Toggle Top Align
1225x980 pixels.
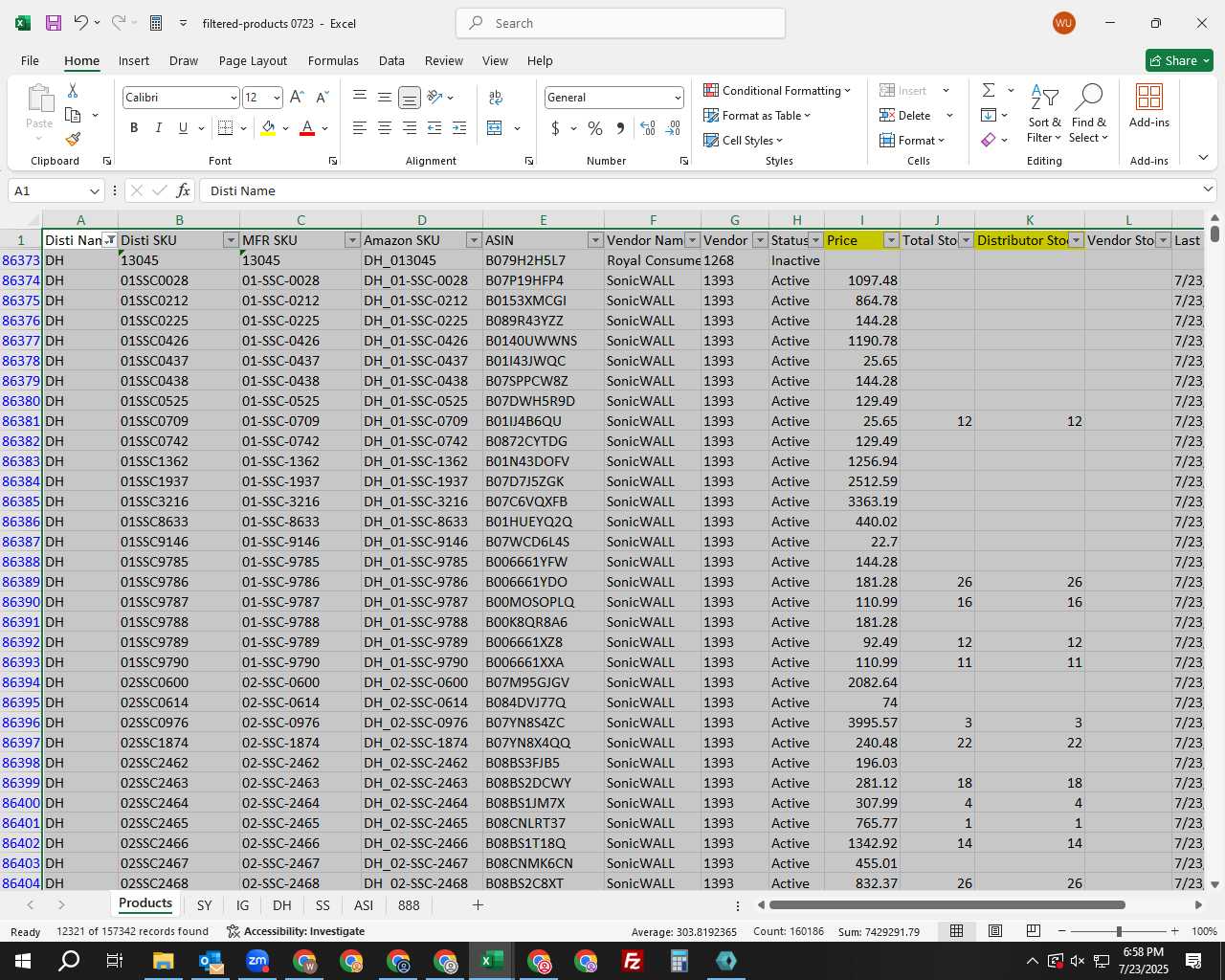pyautogui.click(x=360, y=97)
